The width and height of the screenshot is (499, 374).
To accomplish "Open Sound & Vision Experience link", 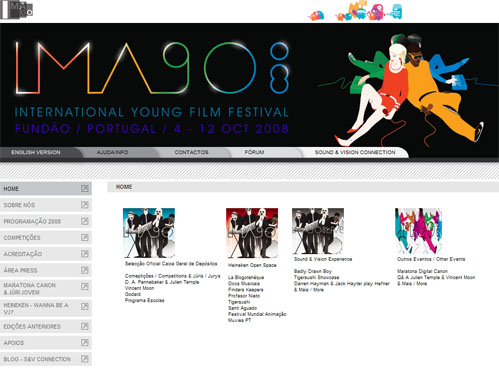I will pyautogui.click(x=323, y=259).
